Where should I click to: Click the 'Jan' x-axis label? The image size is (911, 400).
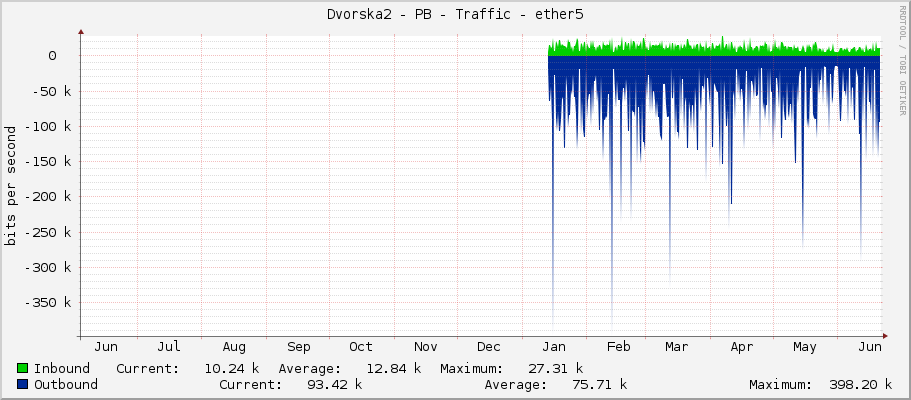(x=554, y=347)
